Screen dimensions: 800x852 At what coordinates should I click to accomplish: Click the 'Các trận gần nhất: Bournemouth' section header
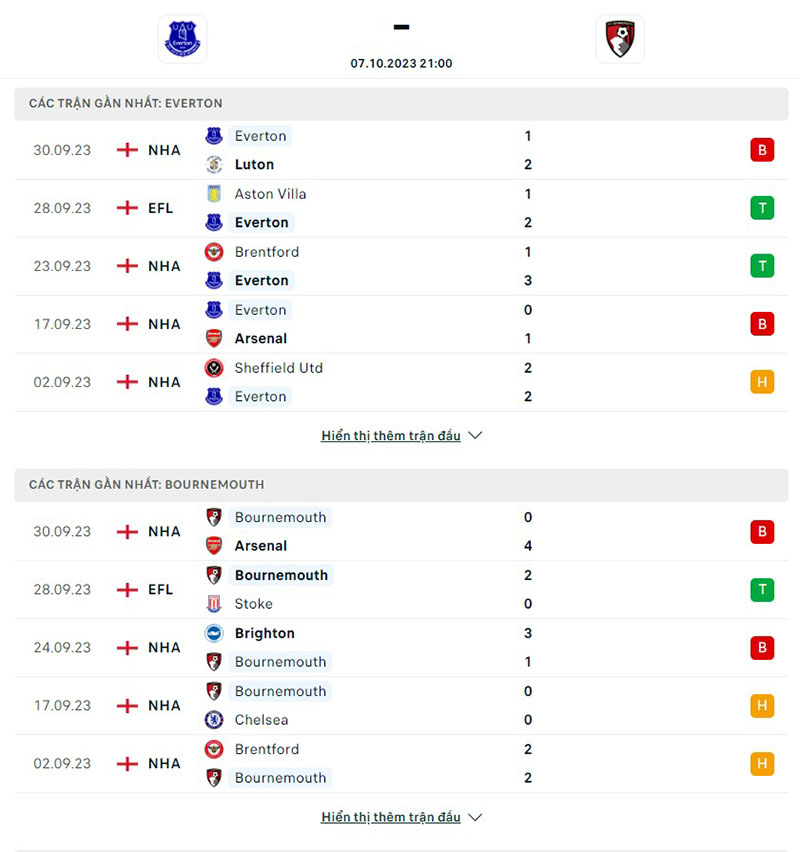pos(147,485)
